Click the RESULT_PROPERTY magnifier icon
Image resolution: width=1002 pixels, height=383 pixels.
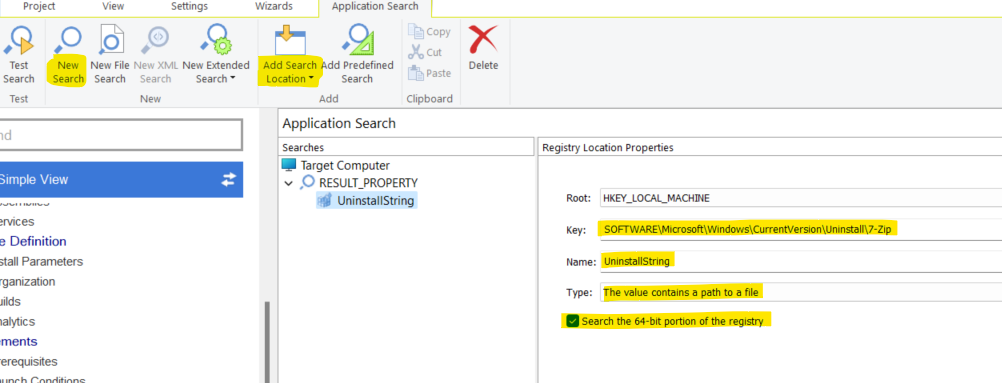coord(308,183)
